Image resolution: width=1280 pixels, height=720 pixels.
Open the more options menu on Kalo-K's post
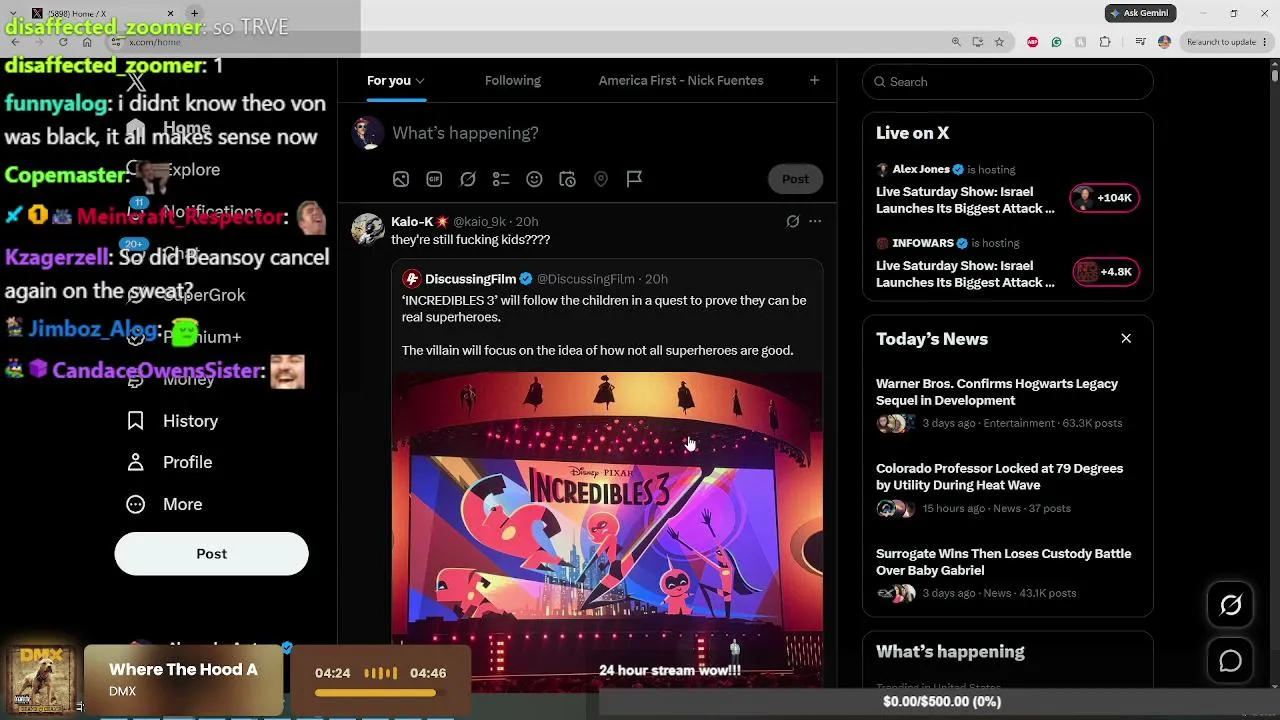point(815,221)
